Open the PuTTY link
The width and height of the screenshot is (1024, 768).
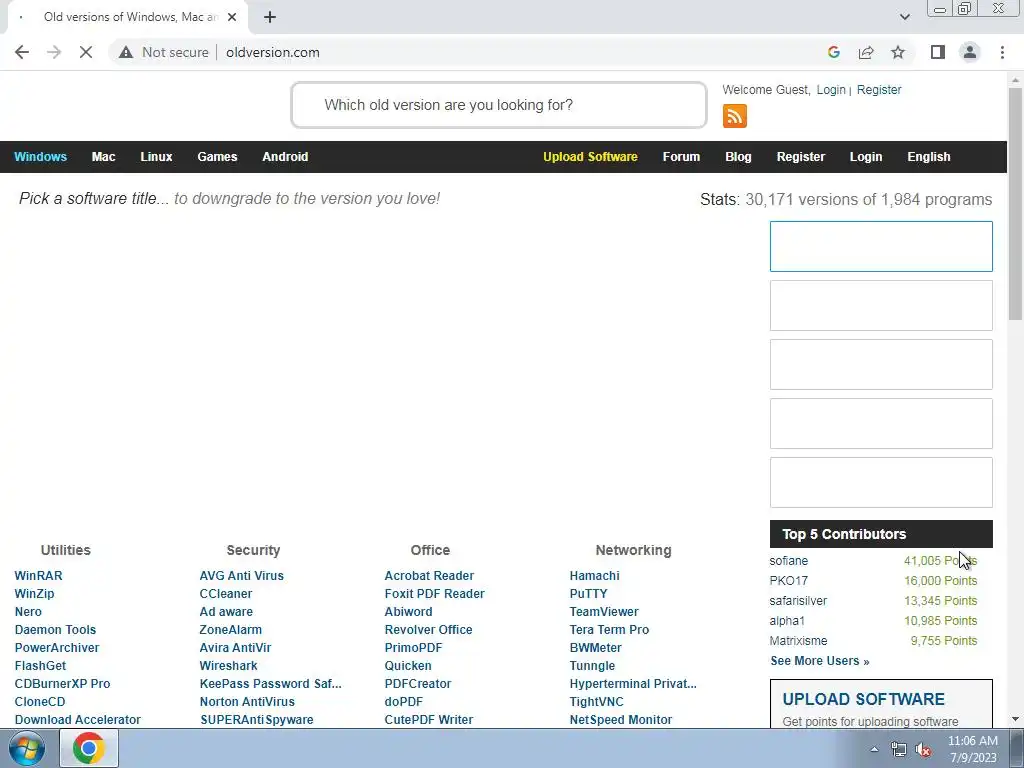coord(588,594)
